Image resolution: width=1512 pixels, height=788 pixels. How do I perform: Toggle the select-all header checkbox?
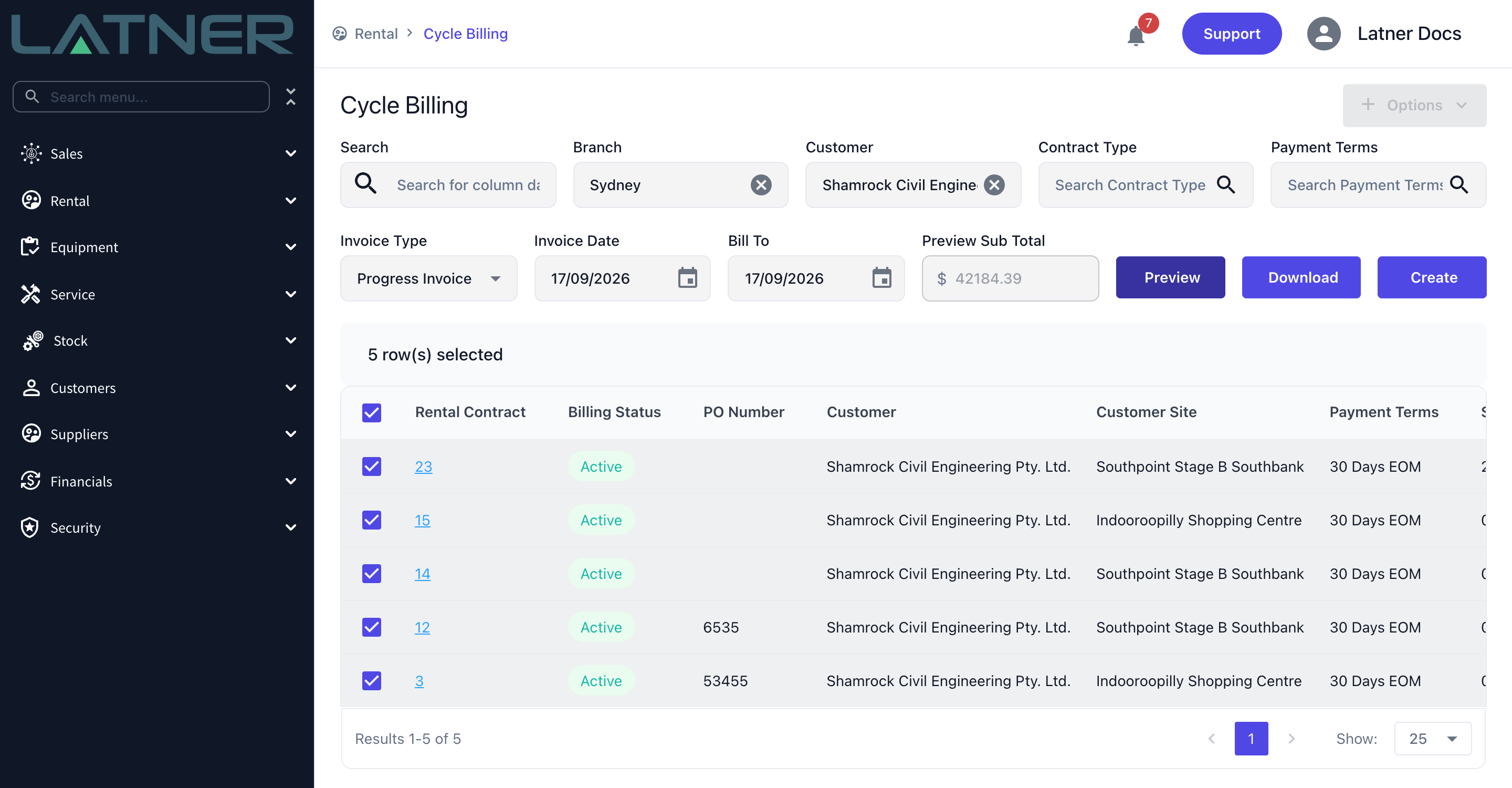click(x=371, y=412)
